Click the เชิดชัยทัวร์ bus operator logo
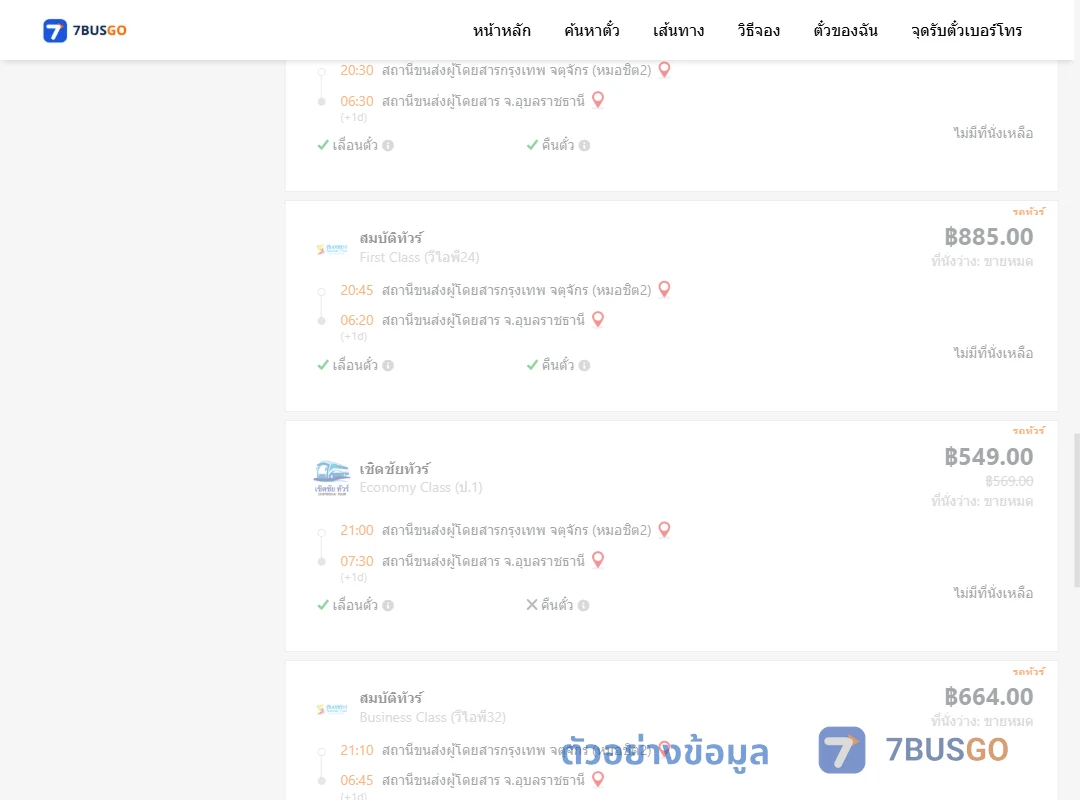 332,478
